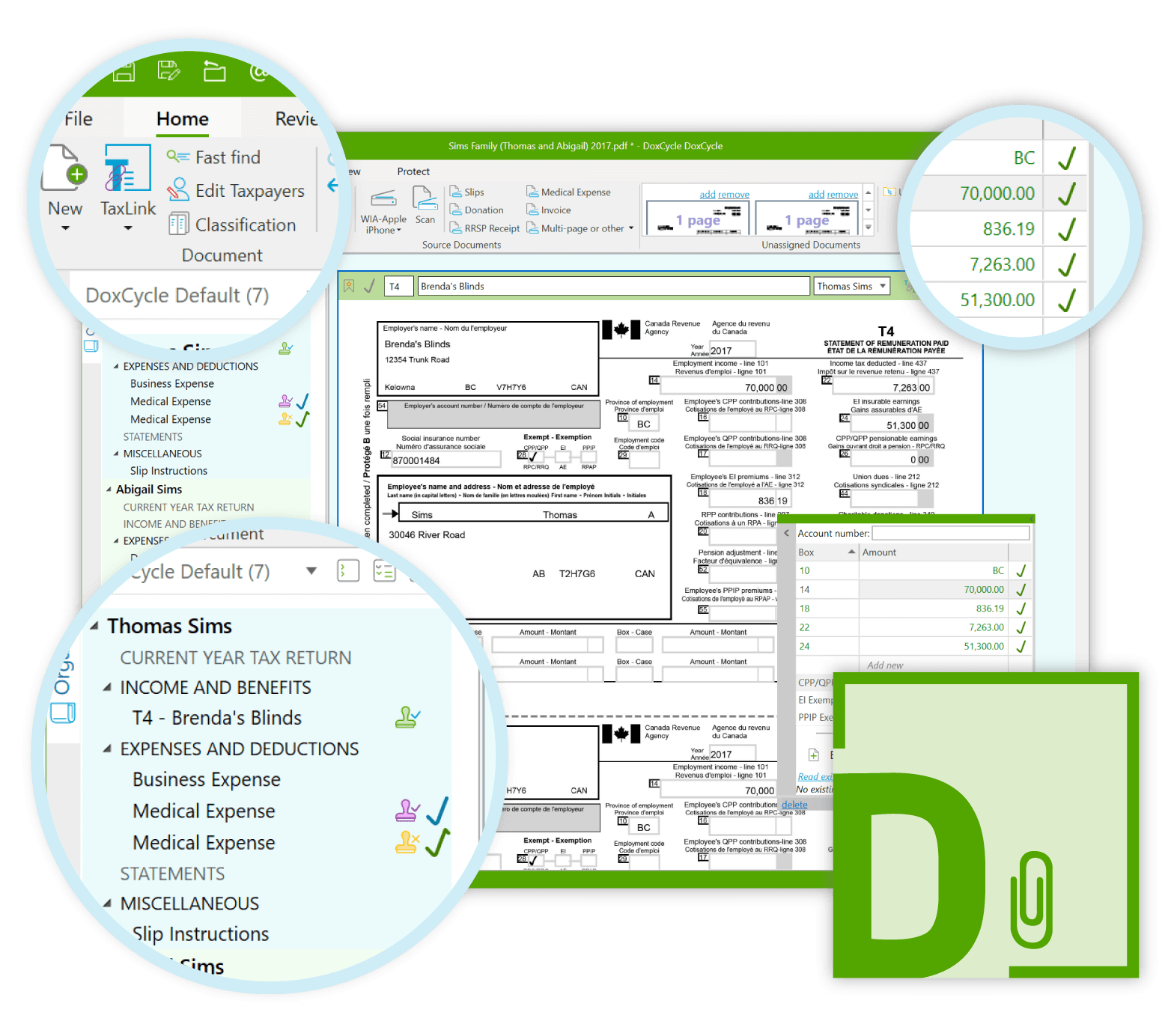1171x1036 pixels.
Task: Open the Thomas Sims taxpayer dropdown
Action: pyautogui.click(x=883, y=286)
